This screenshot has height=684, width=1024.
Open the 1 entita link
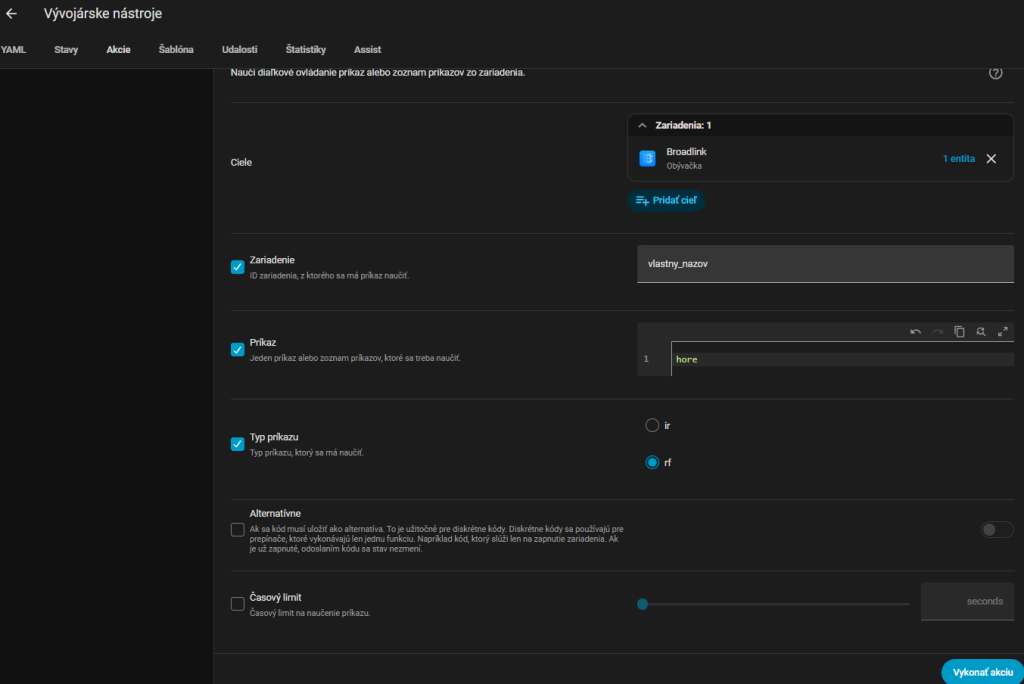[x=958, y=159]
